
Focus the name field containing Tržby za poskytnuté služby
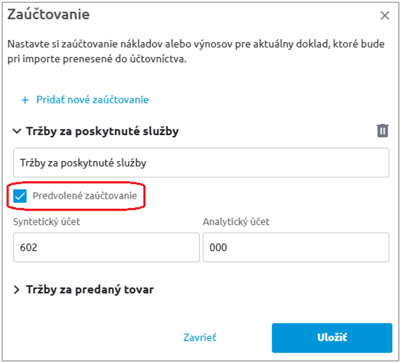pyautogui.click(x=201, y=163)
